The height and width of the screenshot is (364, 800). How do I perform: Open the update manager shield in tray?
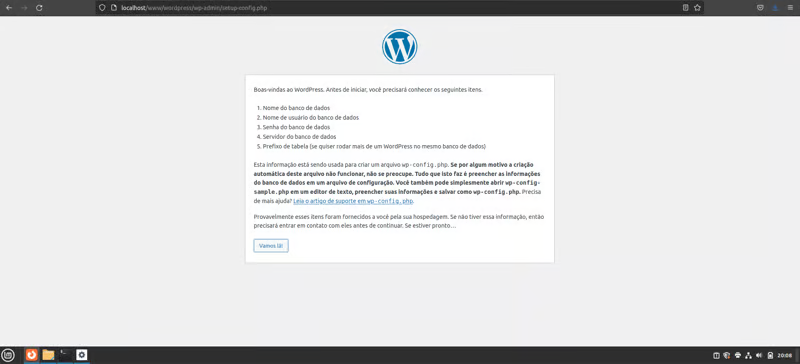727,355
